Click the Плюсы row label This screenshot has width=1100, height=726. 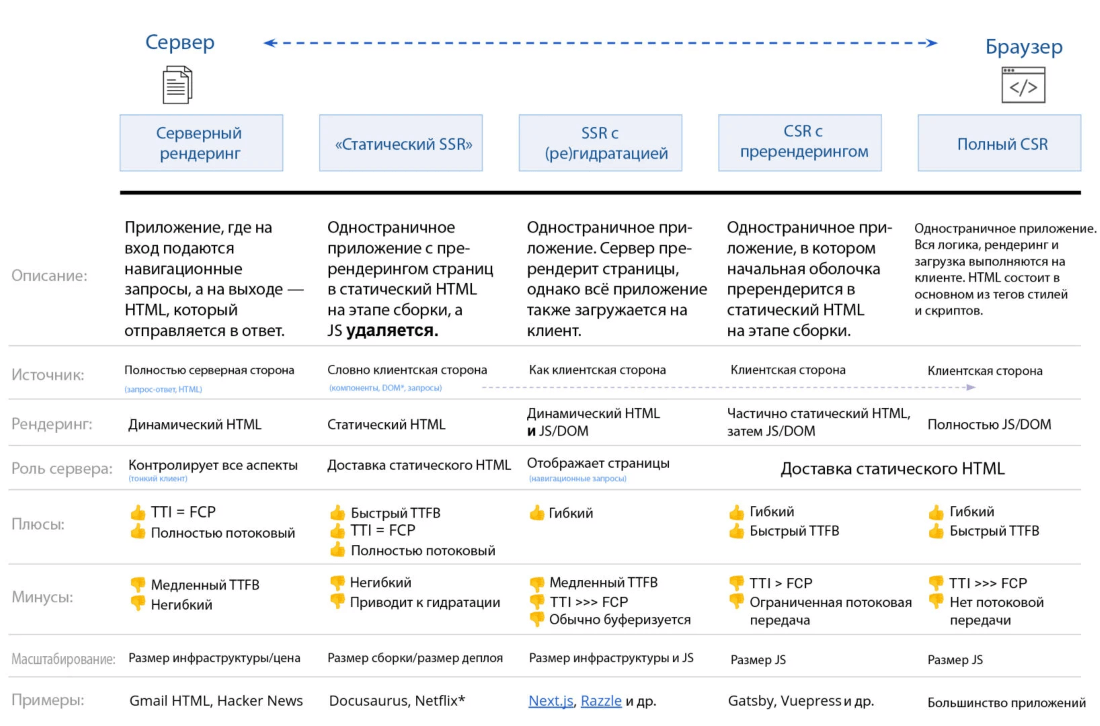click(38, 524)
